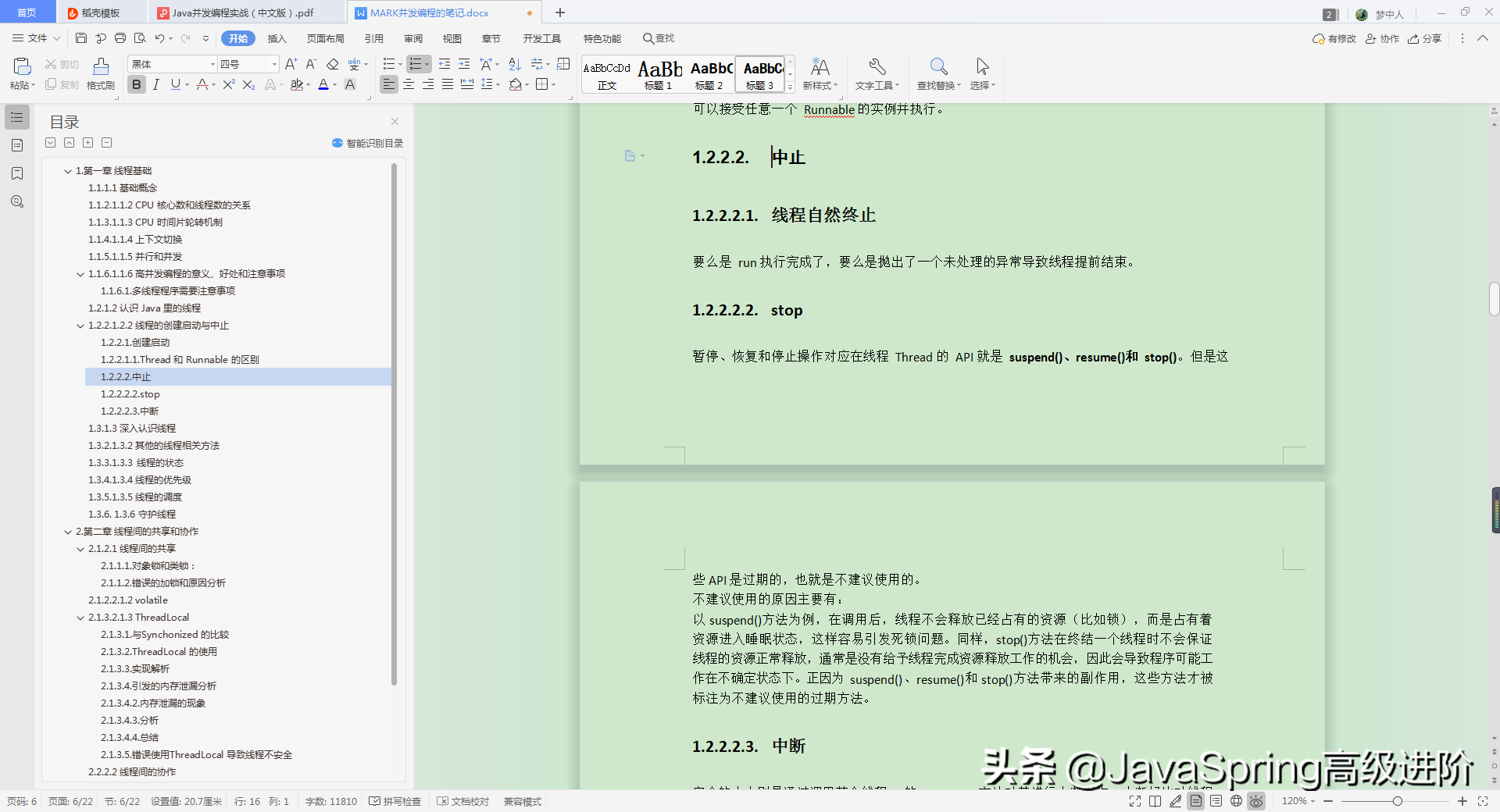The image size is (1500, 812).
Task: Open the 开发工具 ribbon tab
Action: pos(542,38)
